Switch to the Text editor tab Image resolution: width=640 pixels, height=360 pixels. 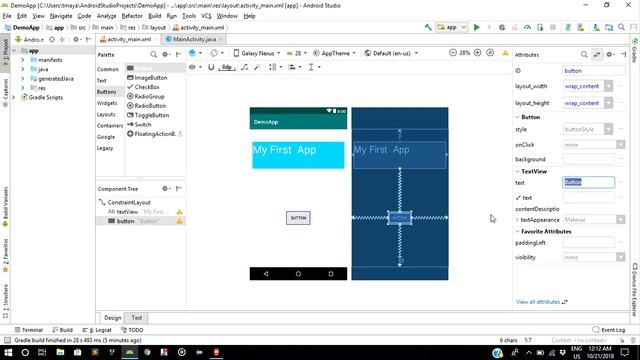point(136,318)
